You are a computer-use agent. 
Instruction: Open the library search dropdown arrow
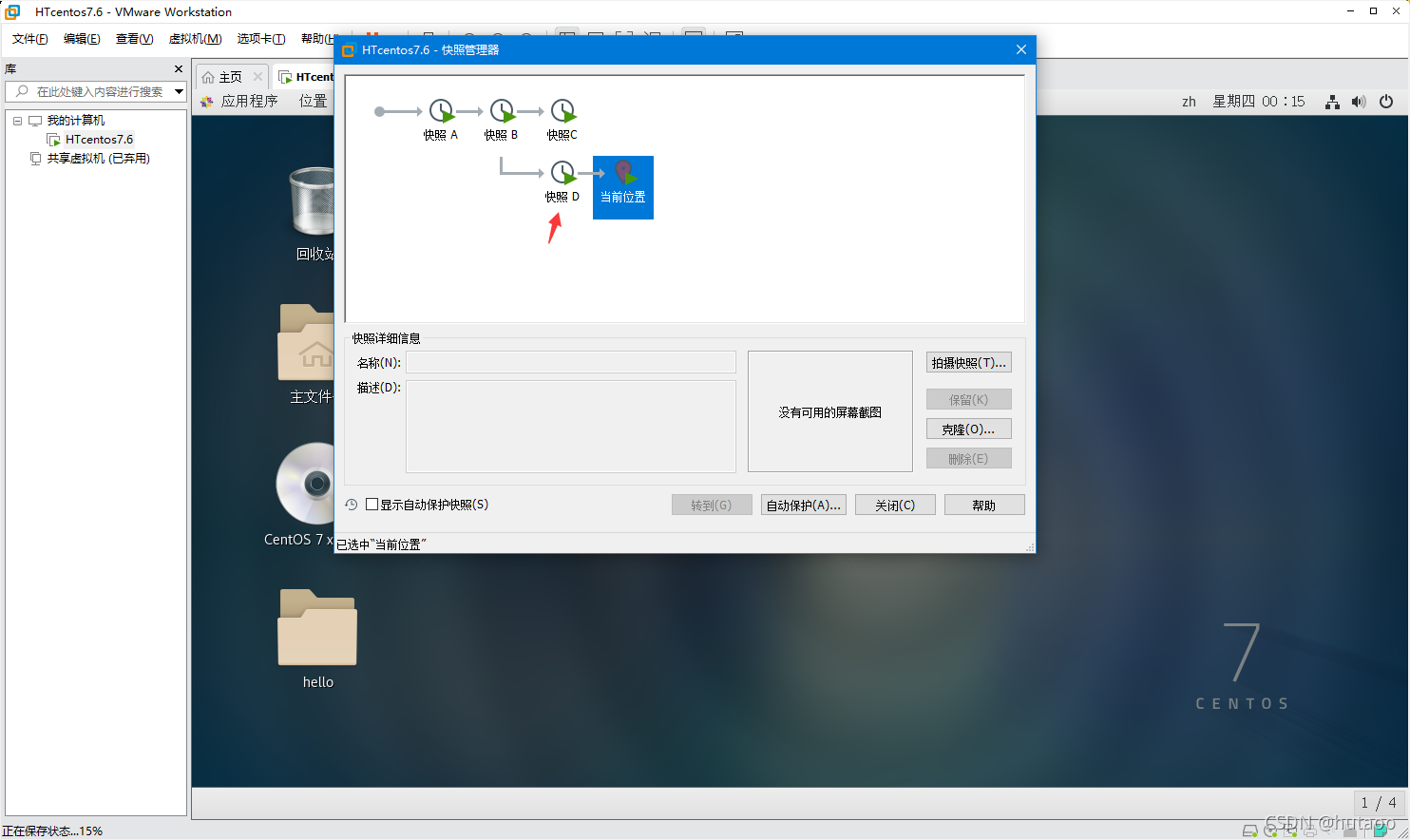(179, 91)
